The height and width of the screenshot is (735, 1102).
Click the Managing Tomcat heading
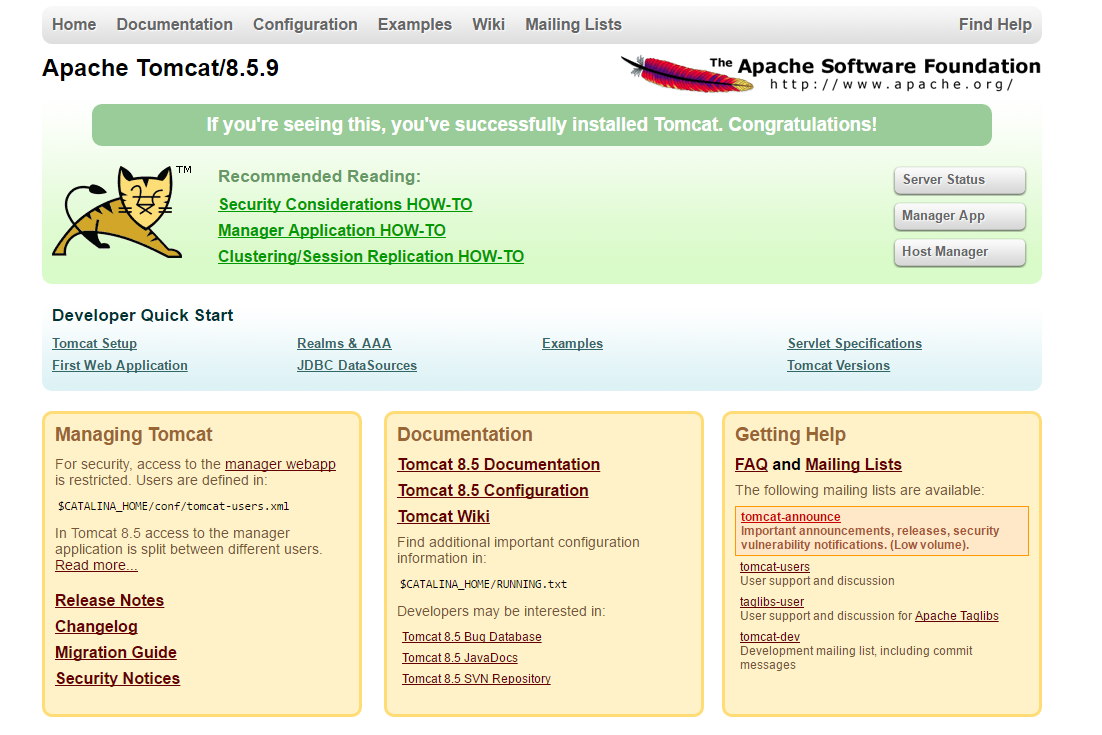point(134,434)
